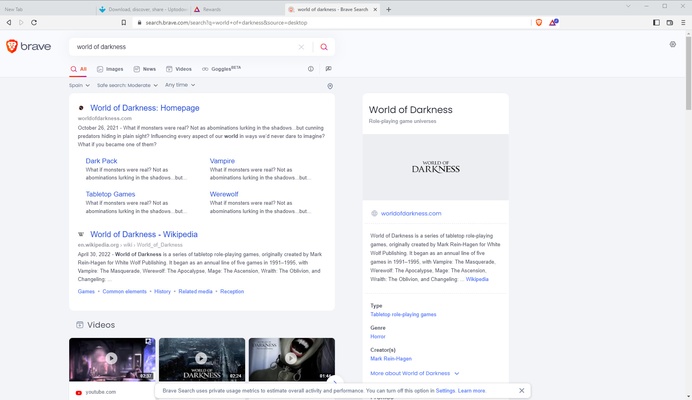Viewport: 692px width, 400px height.
Task: Click the Mark Rein-Hagen creator link
Action: pyautogui.click(x=391, y=358)
